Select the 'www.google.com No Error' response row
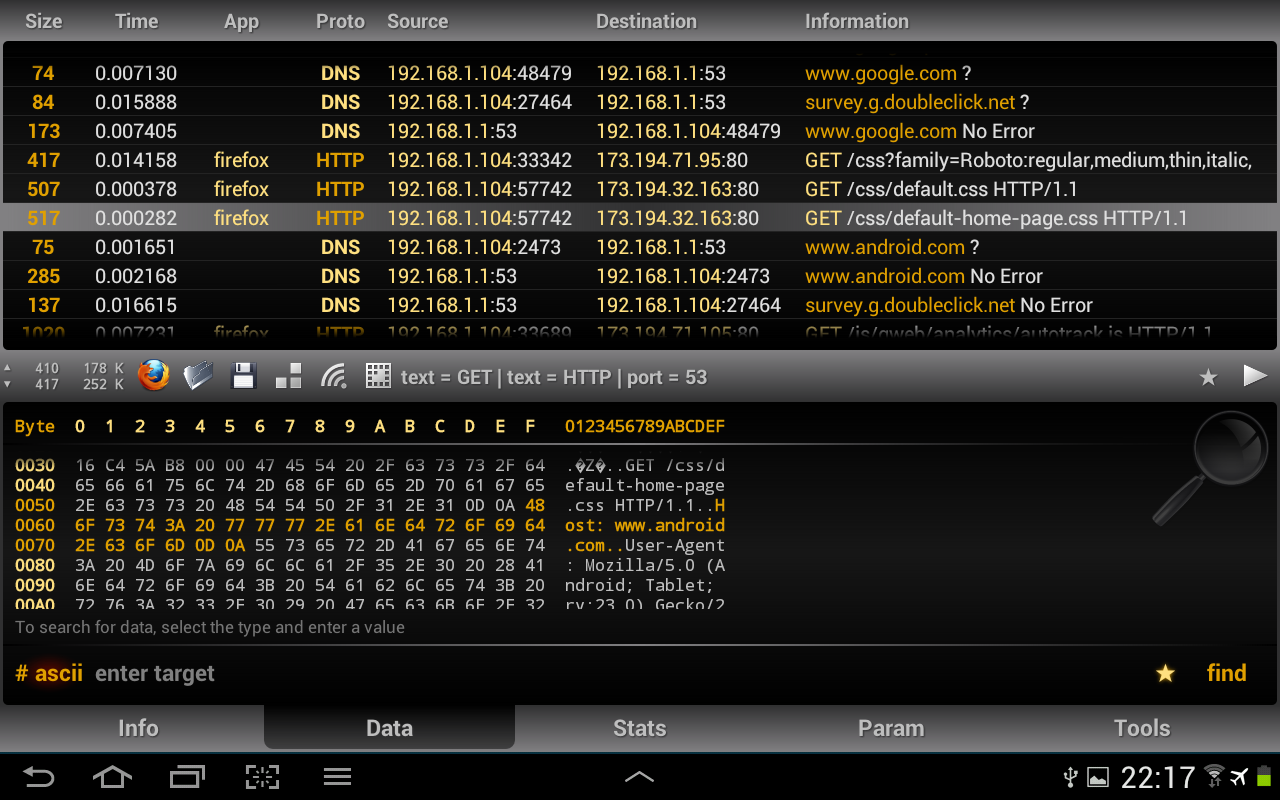This screenshot has width=1280, height=800. coord(640,131)
